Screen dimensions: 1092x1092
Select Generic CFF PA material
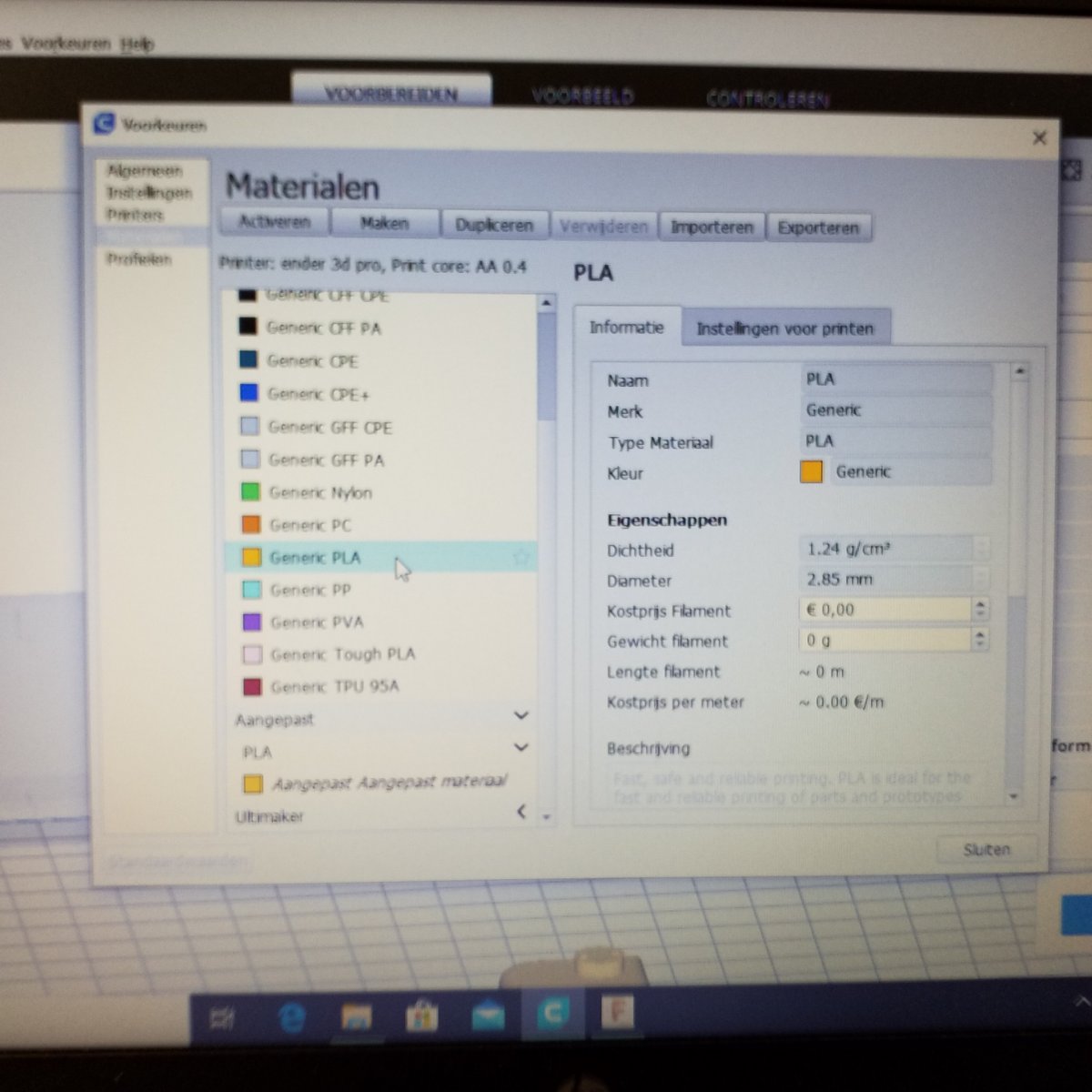[380, 328]
